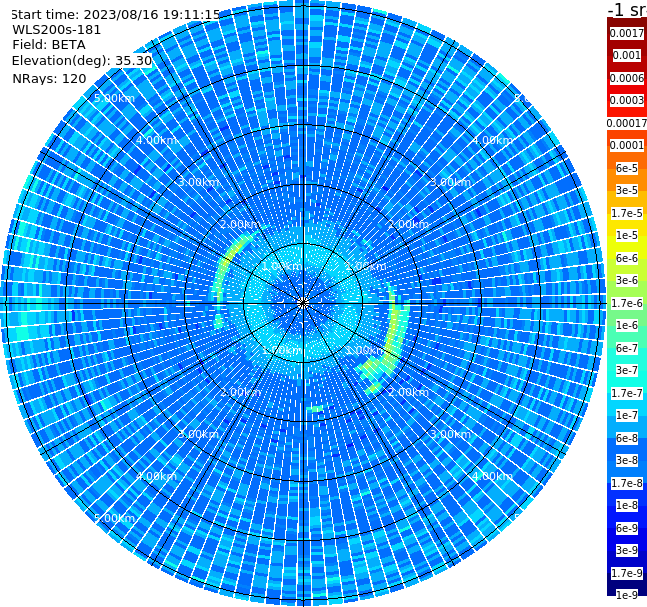Click the 3e-5 colorbar label
The width and height of the screenshot is (647, 607).
tap(627, 190)
